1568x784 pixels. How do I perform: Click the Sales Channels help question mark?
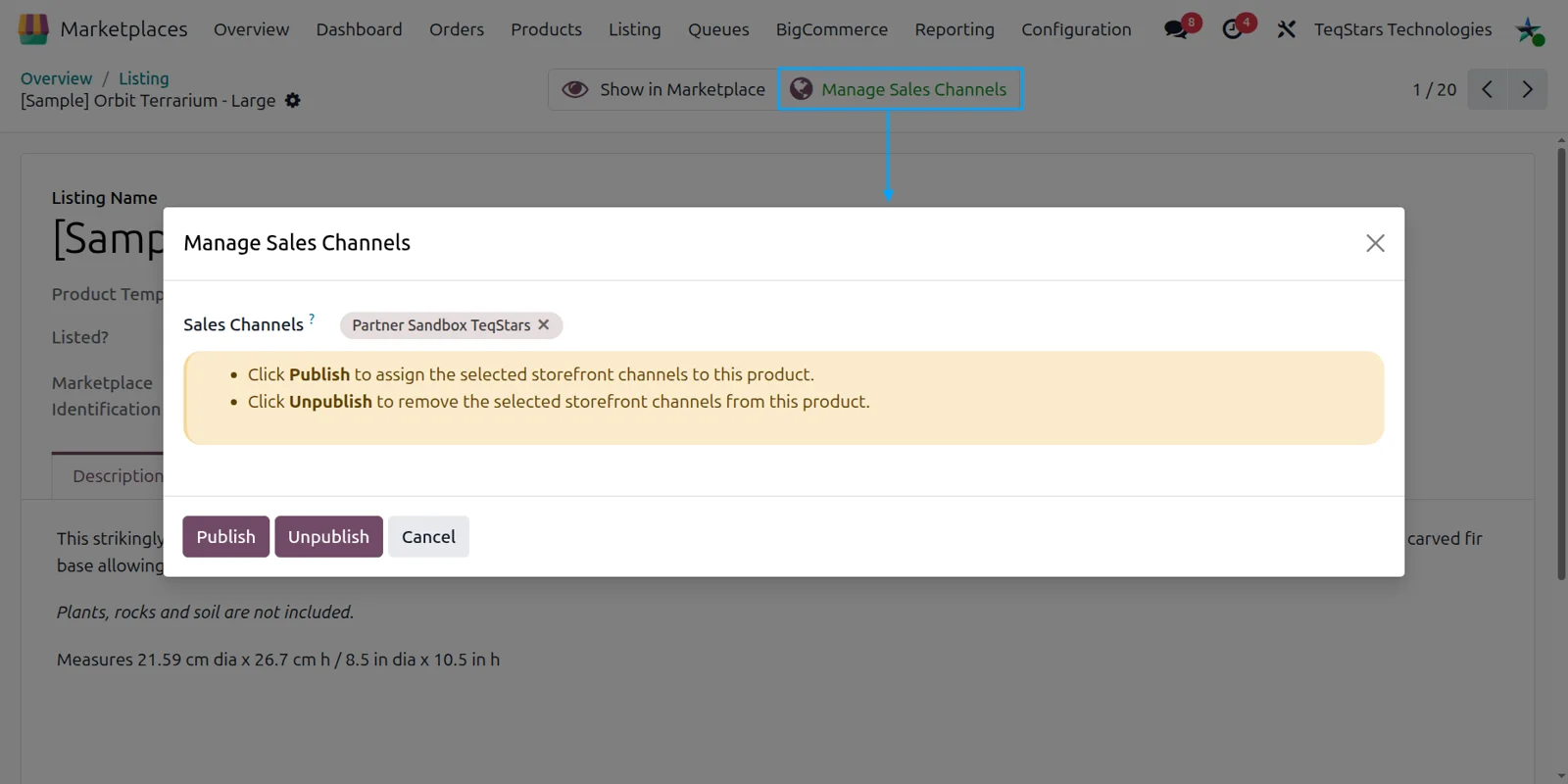point(312,318)
